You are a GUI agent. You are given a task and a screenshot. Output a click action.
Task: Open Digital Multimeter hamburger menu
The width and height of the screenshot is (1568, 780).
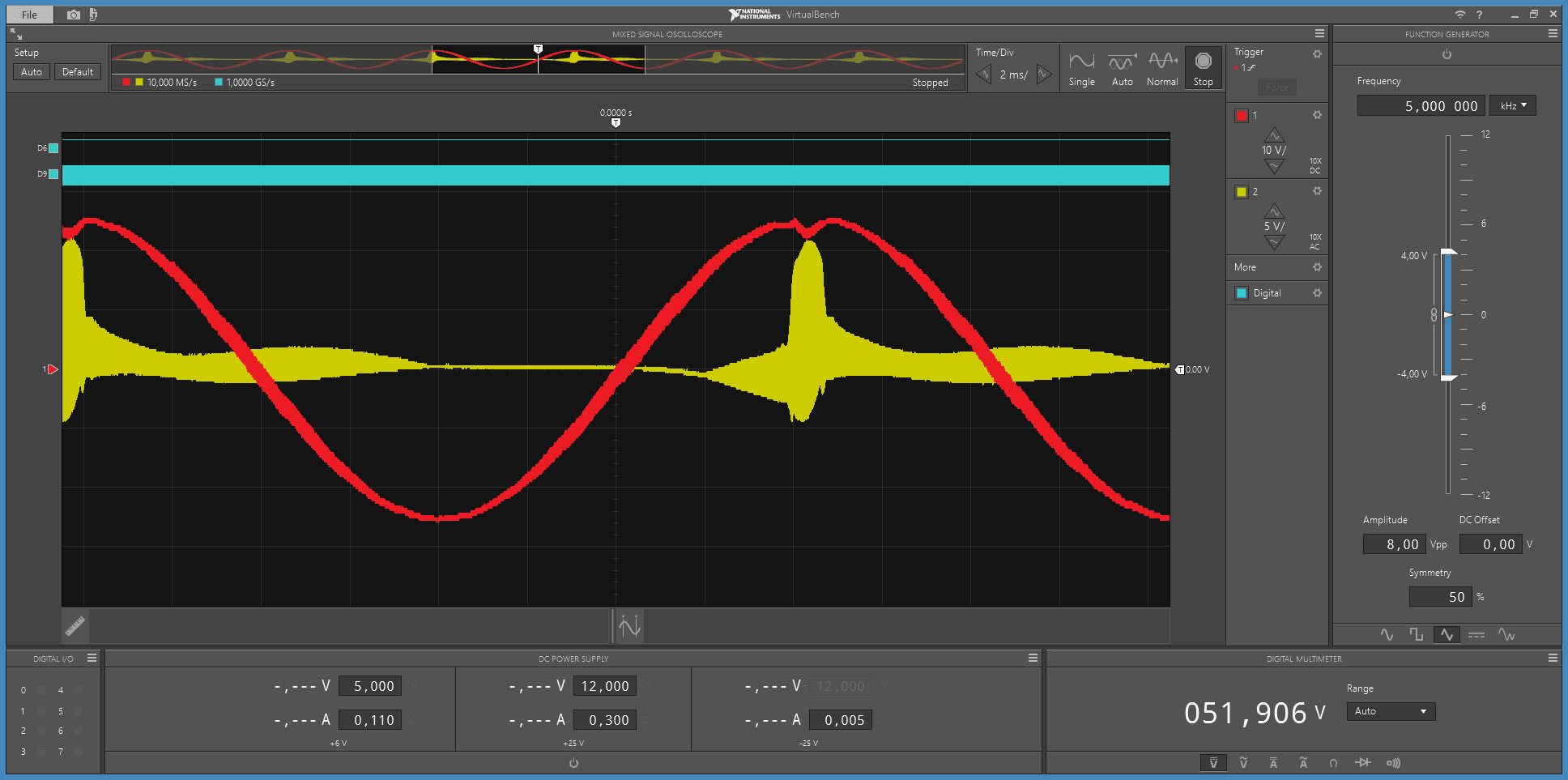click(1553, 658)
